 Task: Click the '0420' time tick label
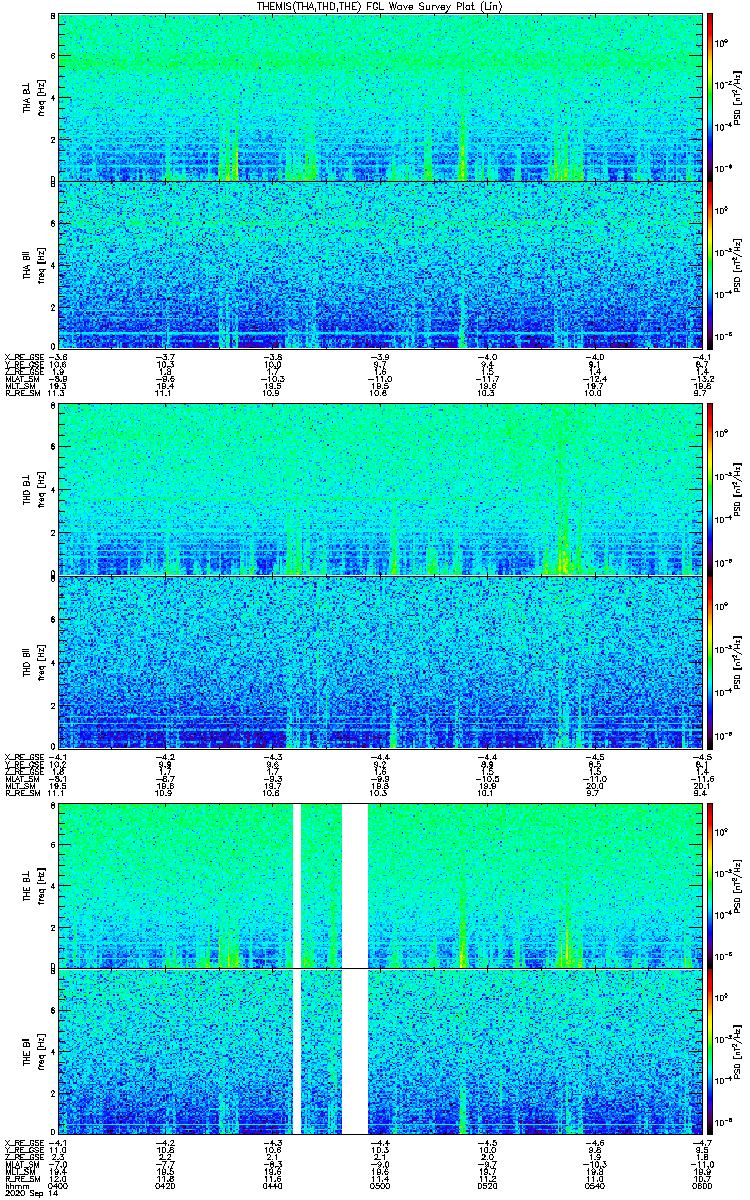(165, 1184)
